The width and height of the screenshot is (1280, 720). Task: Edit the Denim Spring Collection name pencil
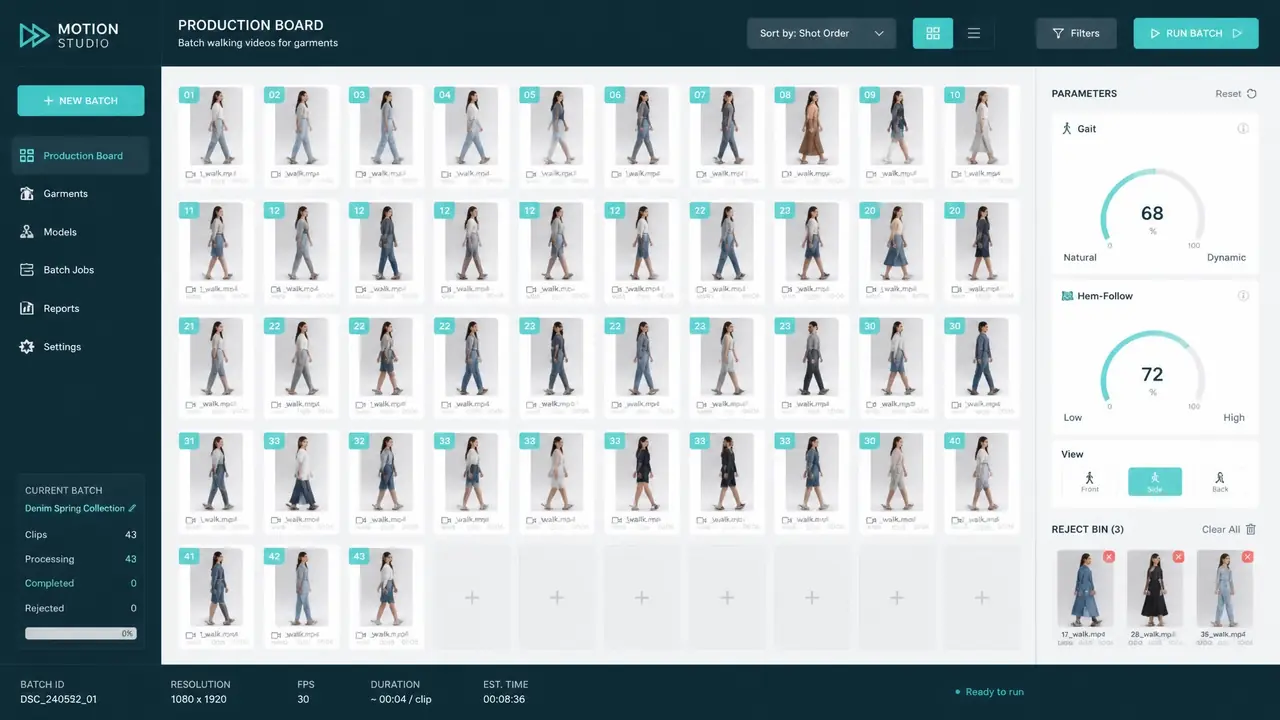132,508
